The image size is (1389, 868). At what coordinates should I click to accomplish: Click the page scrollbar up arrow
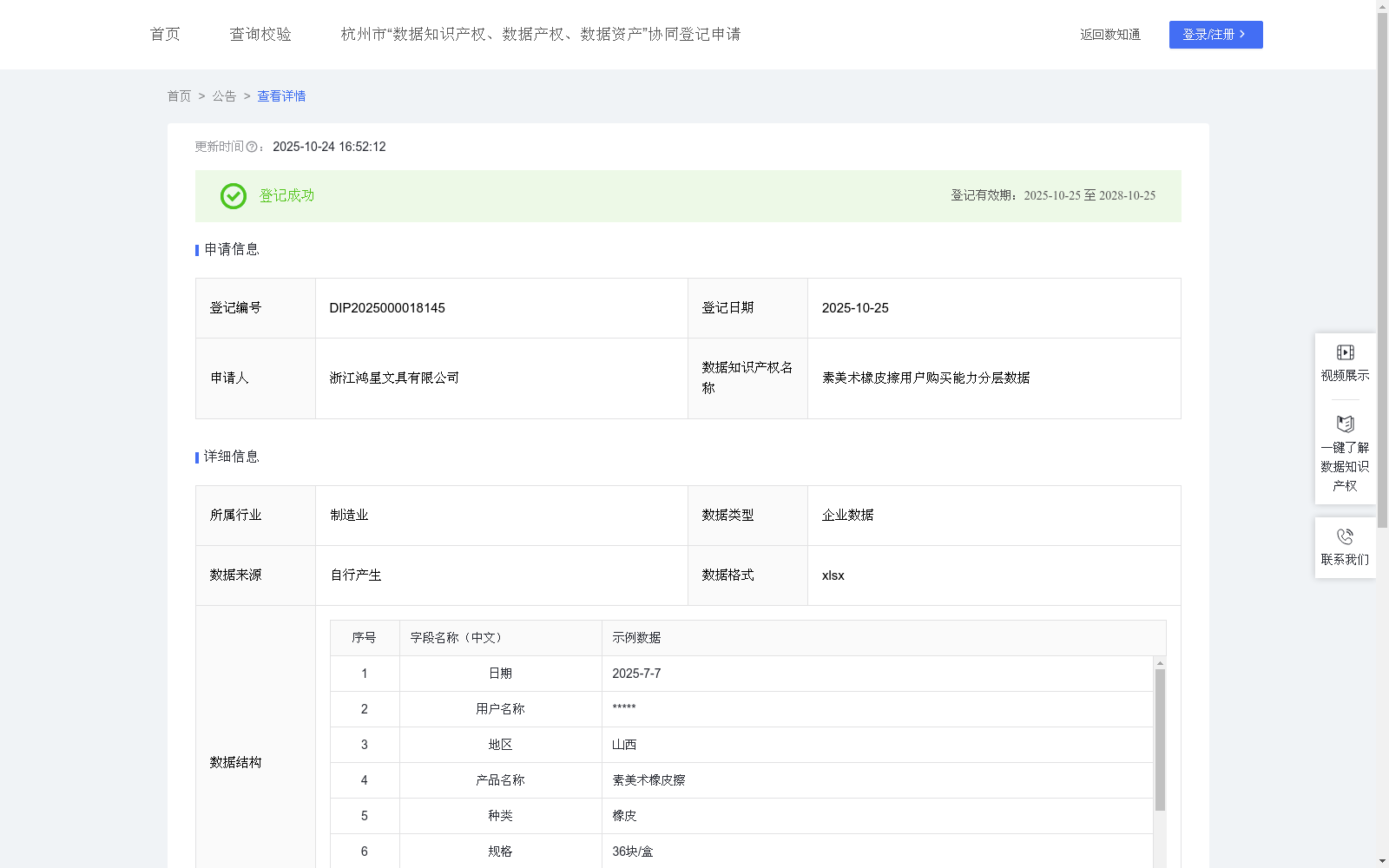pyautogui.click(x=1382, y=6)
